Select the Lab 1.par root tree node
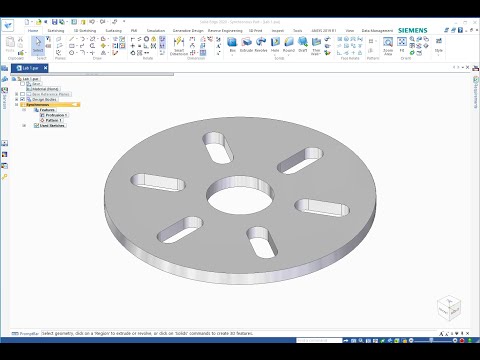This screenshot has height=360, width=480. [30, 79]
